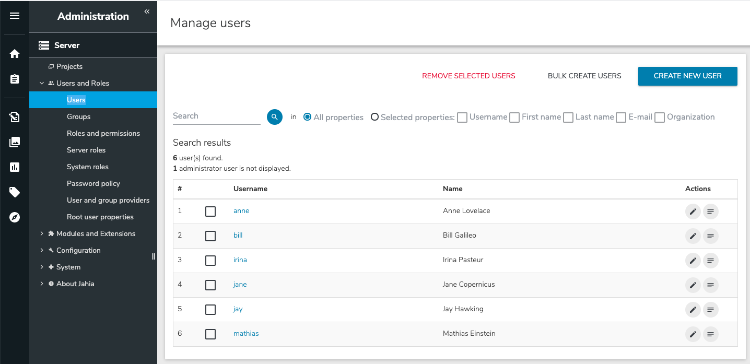Open list action icon for irina
This screenshot has height=364, width=750.
711,260
